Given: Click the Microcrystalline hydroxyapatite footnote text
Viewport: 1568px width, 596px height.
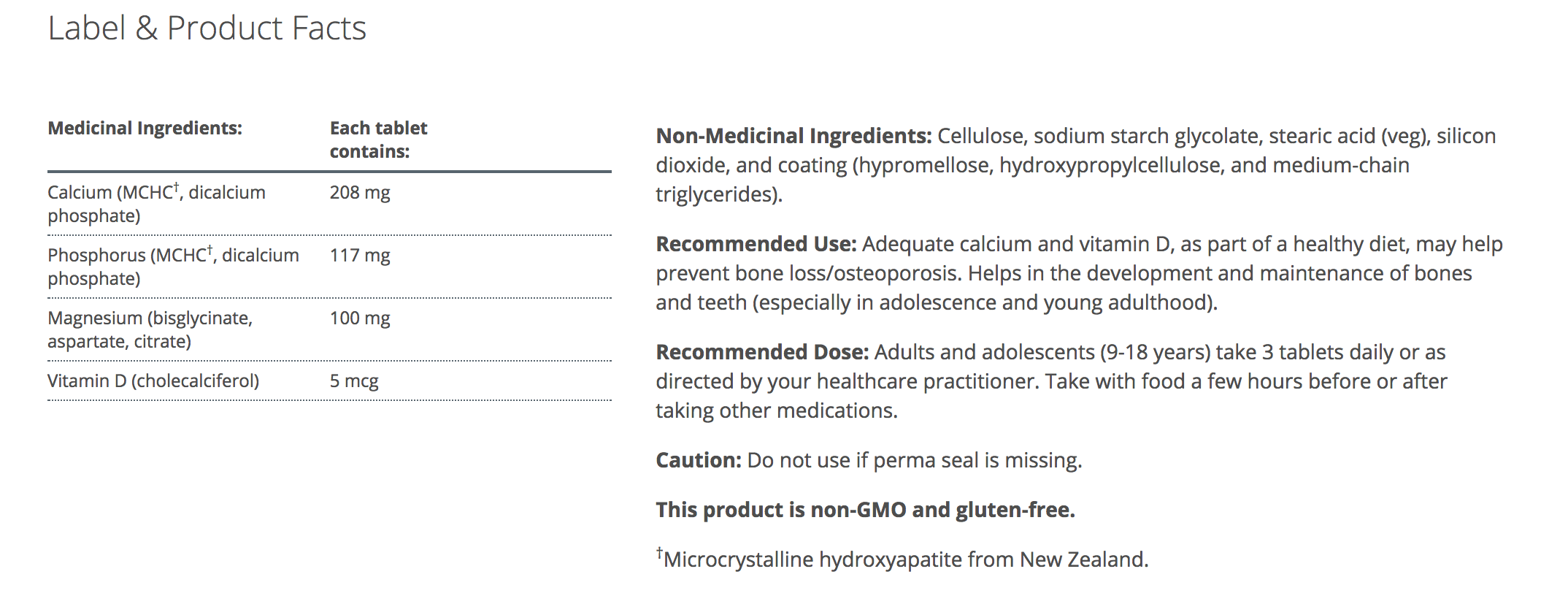Looking at the screenshot, I should (x=905, y=560).
